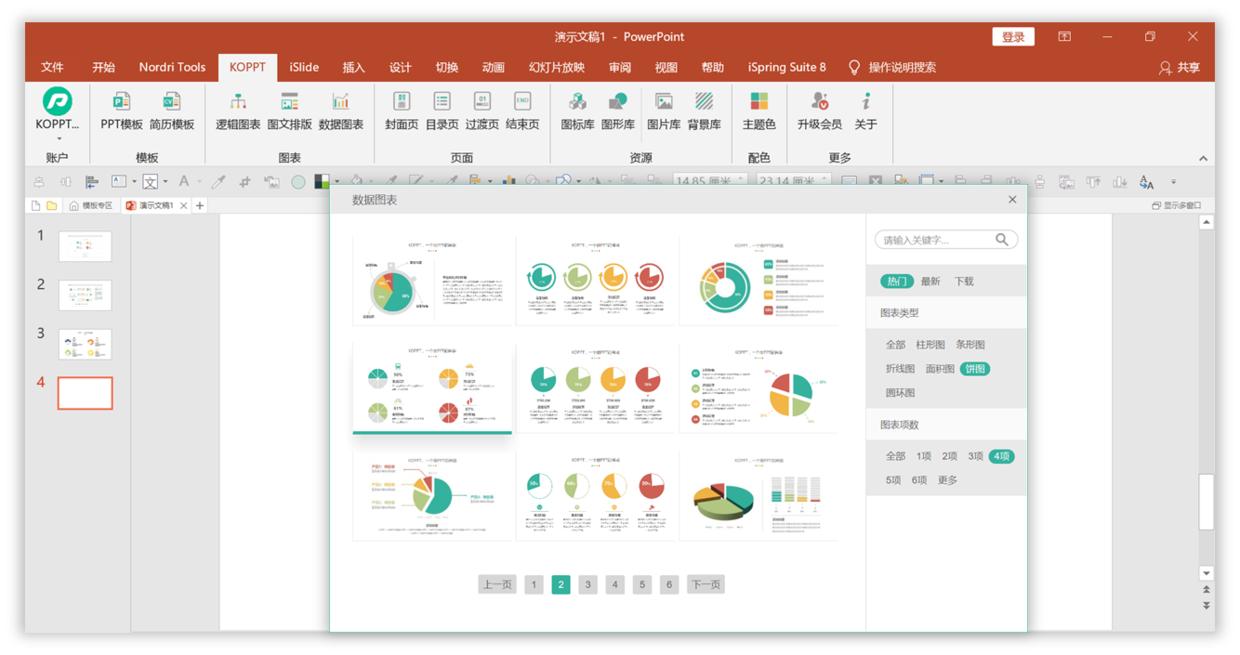Open the 模板专区 document tab

[x=91, y=205]
